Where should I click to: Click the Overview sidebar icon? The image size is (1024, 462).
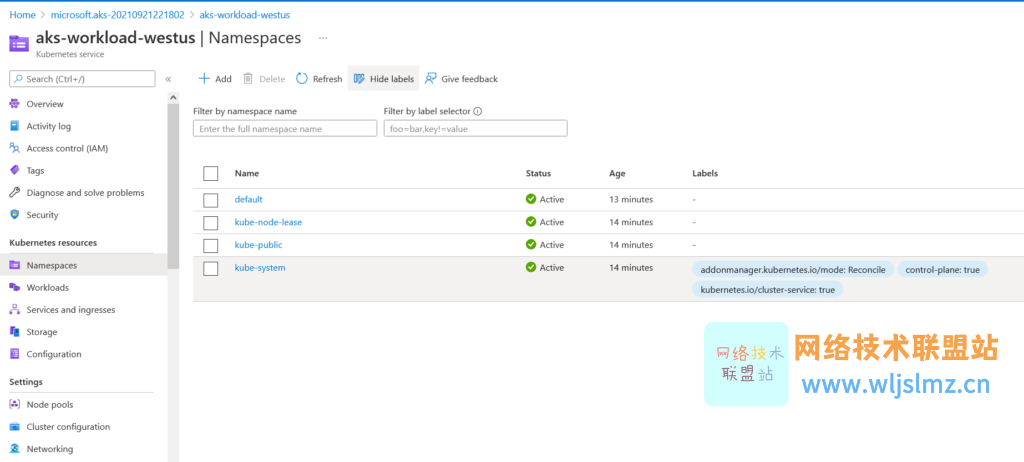tap(14, 104)
